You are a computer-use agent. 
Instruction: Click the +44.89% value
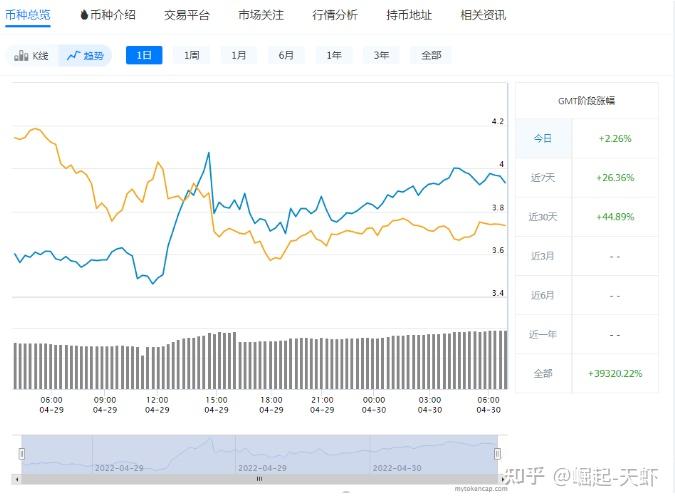[x=615, y=217]
